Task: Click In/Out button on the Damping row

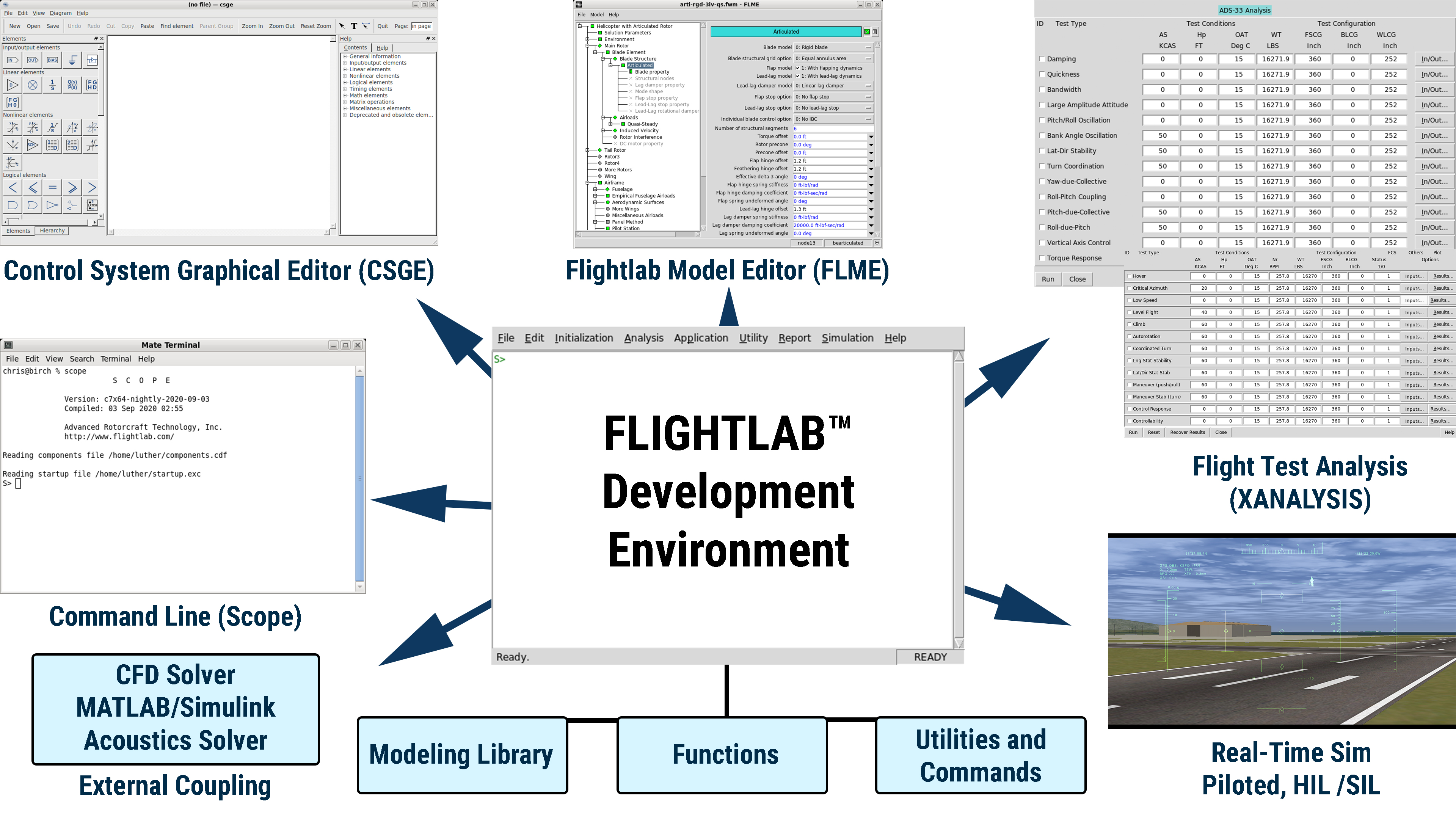Action: pos(1434,59)
